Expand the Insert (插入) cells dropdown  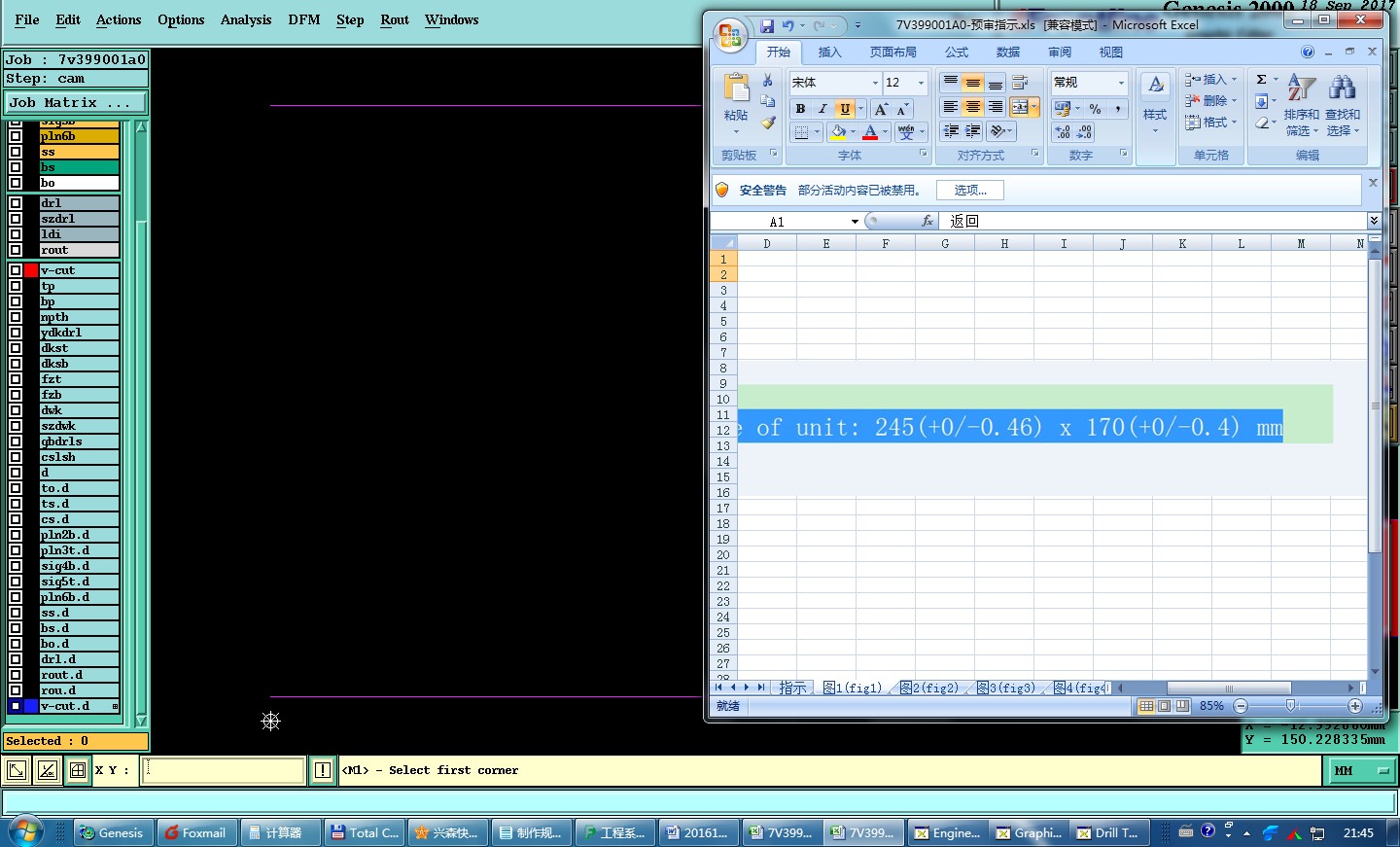tap(1235, 80)
